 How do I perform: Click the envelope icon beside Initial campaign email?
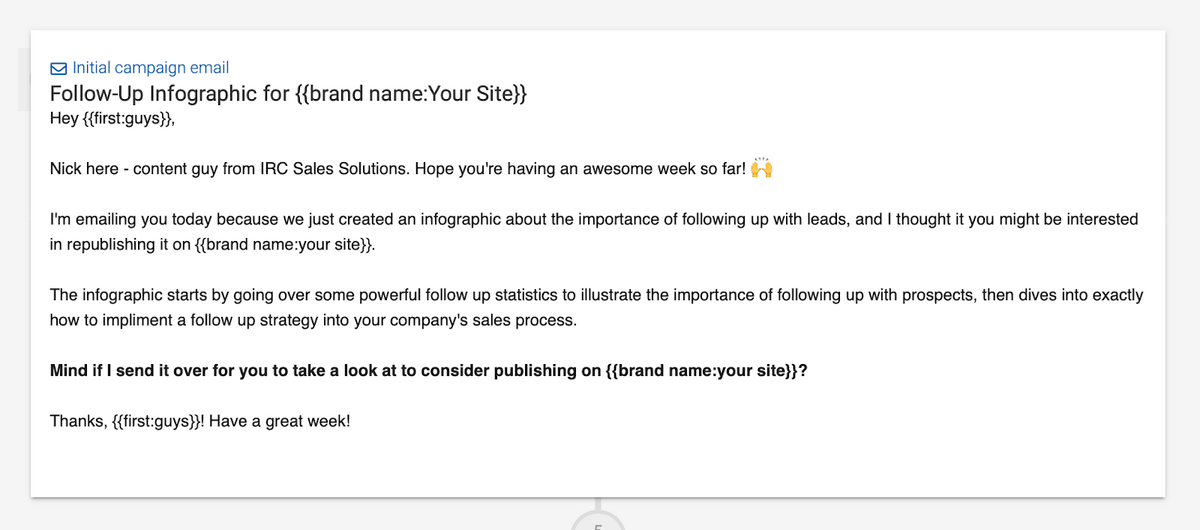(59, 69)
